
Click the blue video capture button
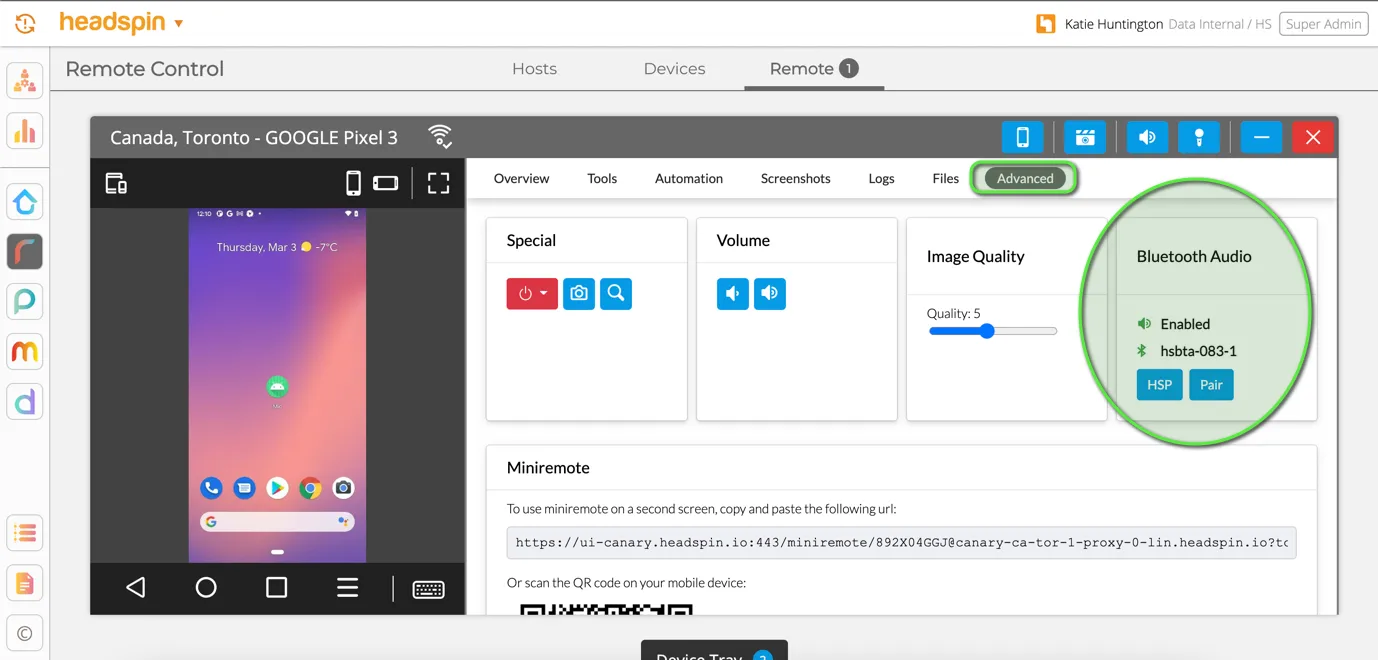(1084, 137)
